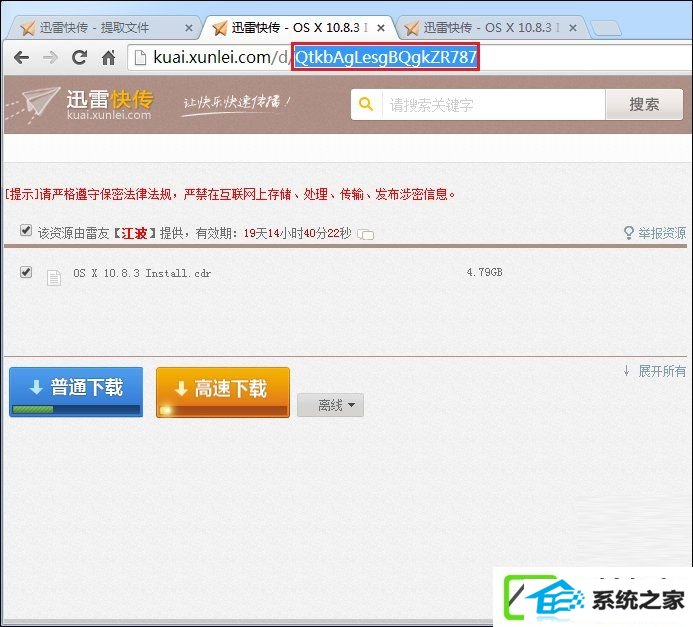
Task: Click the lightbulb icon beside 举报资源
Action: [x=628, y=233]
